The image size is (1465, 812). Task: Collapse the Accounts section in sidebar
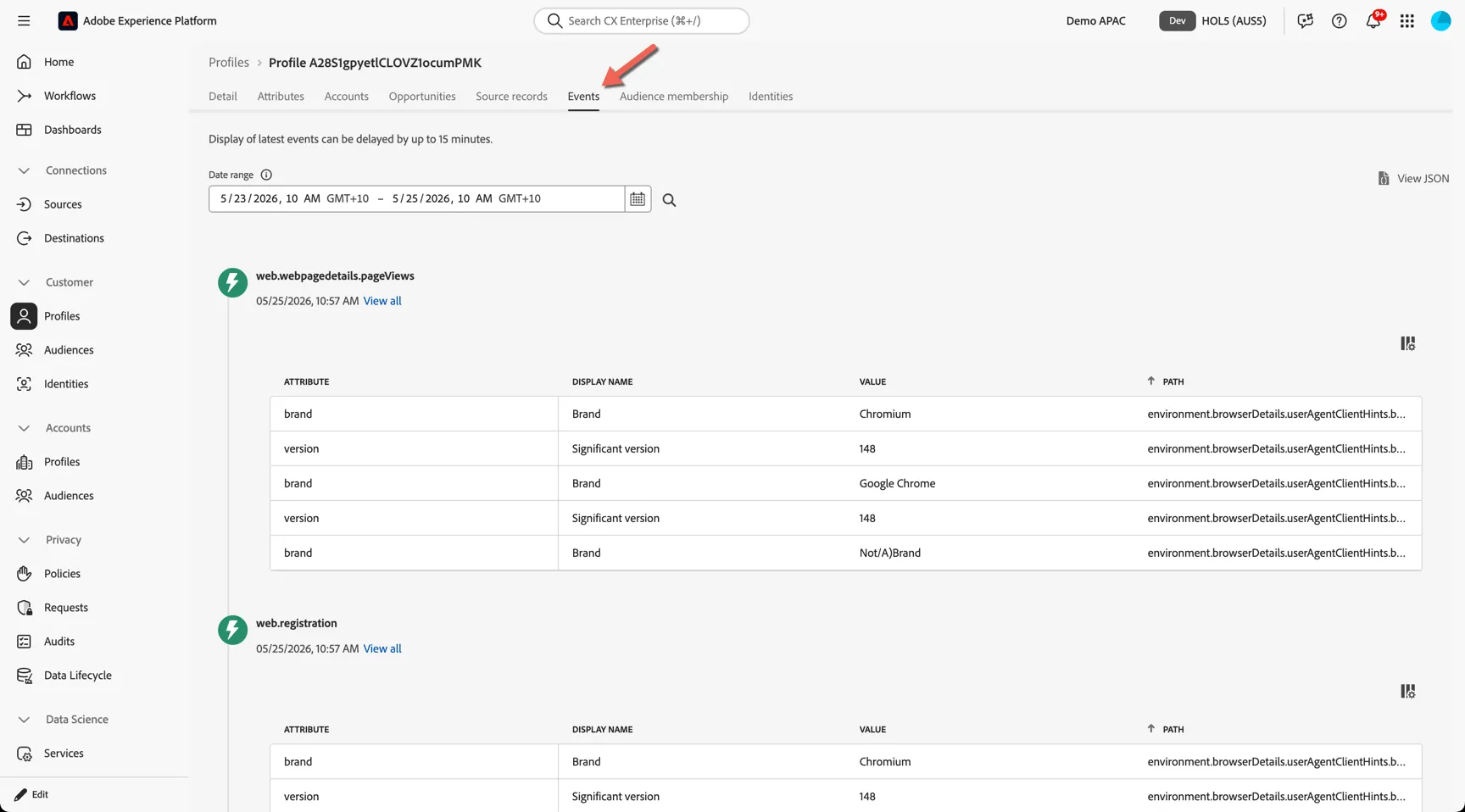(x=24, y=428)
